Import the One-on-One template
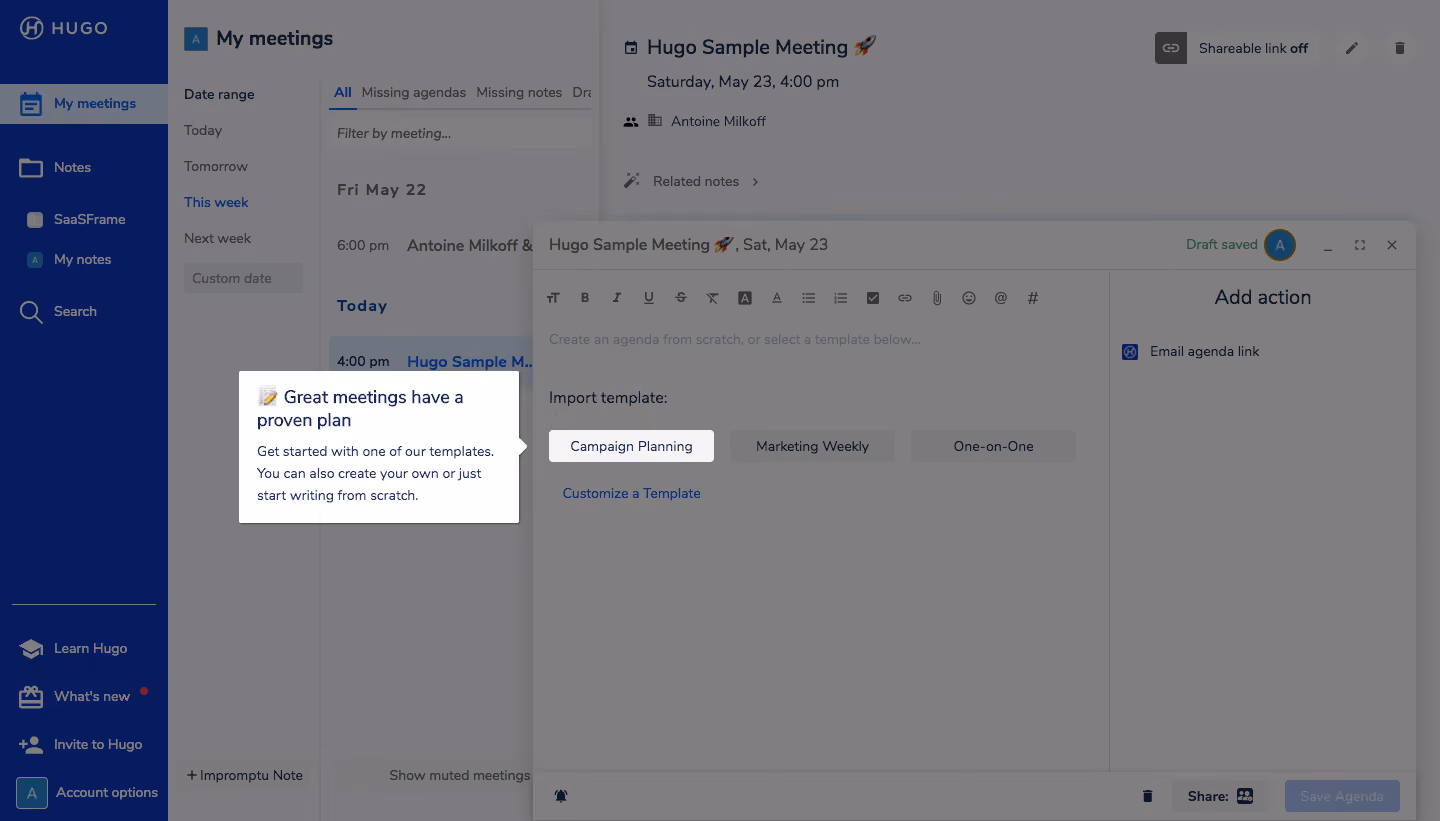The height and width of the screenshot is (821, 1440). coord(993,446)
